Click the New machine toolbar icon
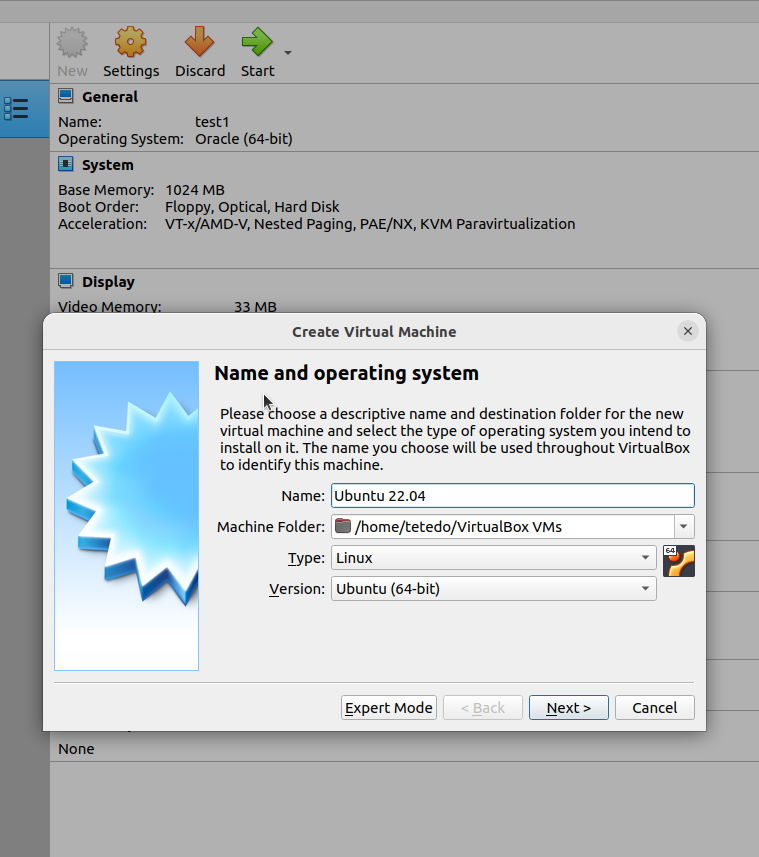 pos(72,43)
